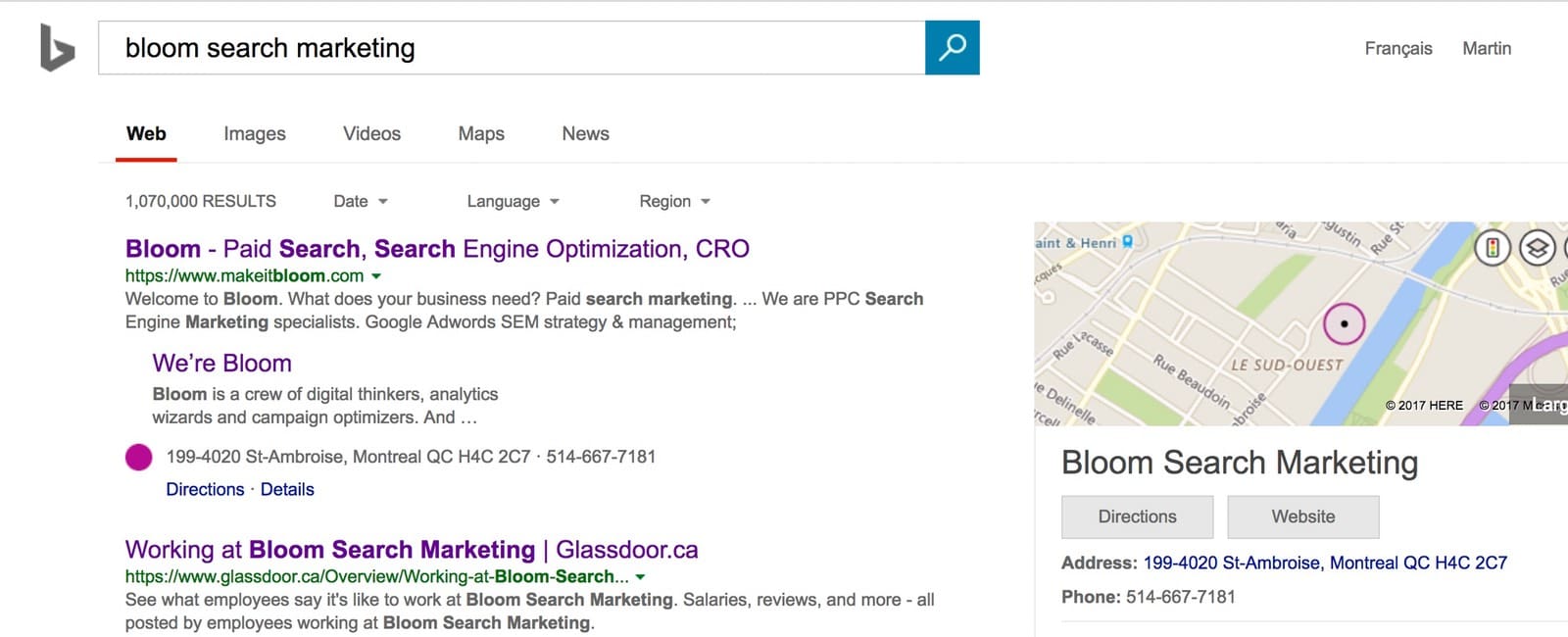Click the Saint & Henri metro icon on map
This screenshot has width=1568, height=637.
1127,241
